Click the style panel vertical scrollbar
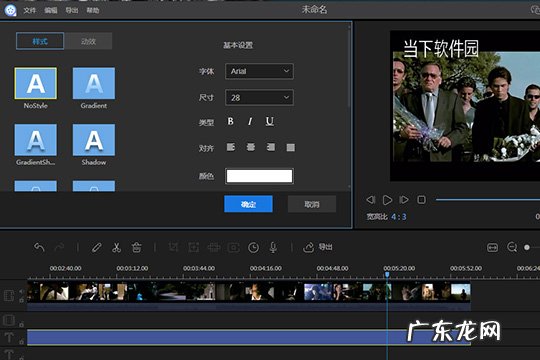The height and width of the screenshot is (360, 540). point(349,69)
